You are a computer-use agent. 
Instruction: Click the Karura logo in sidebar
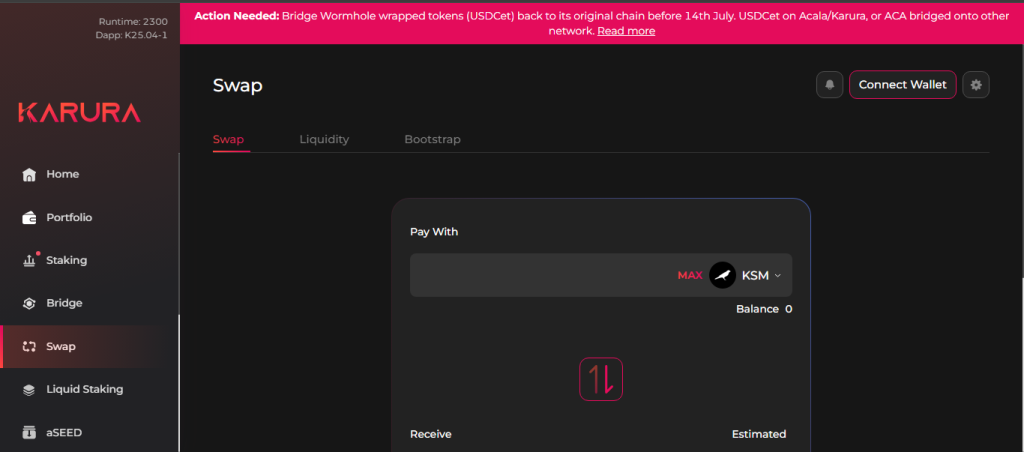pos(79,112)
